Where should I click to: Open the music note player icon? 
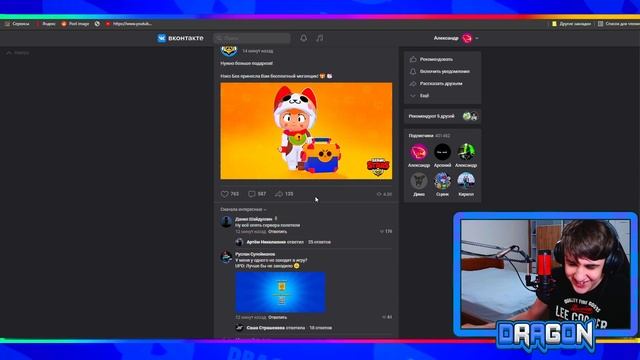(320, 38)
